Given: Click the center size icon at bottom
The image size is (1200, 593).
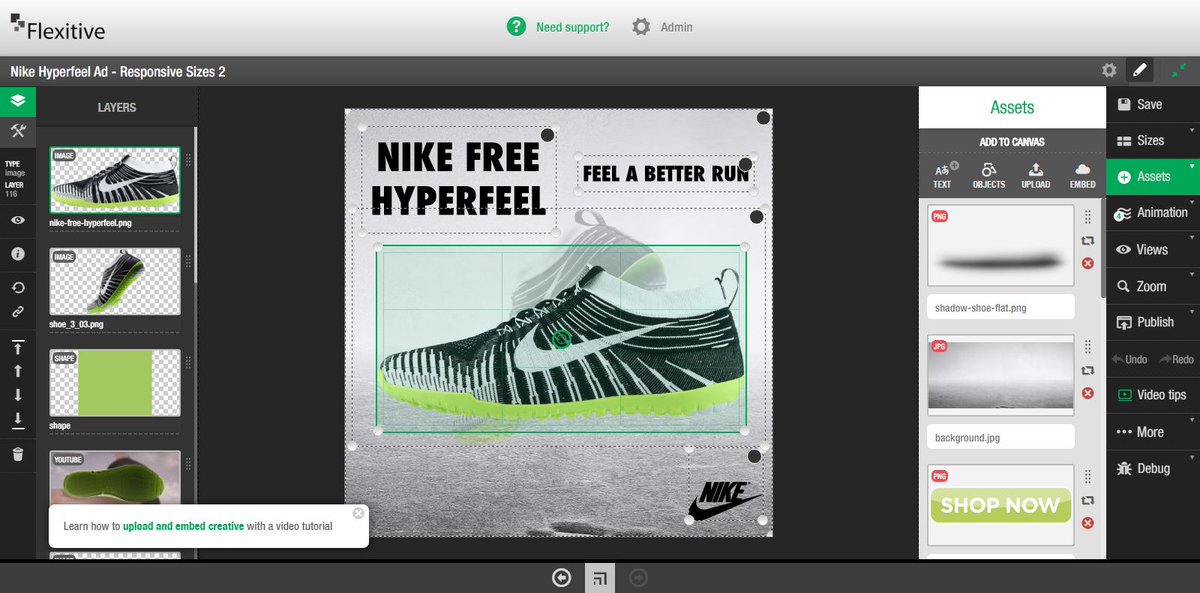Looking at the screenshot, I should point(599,577).
